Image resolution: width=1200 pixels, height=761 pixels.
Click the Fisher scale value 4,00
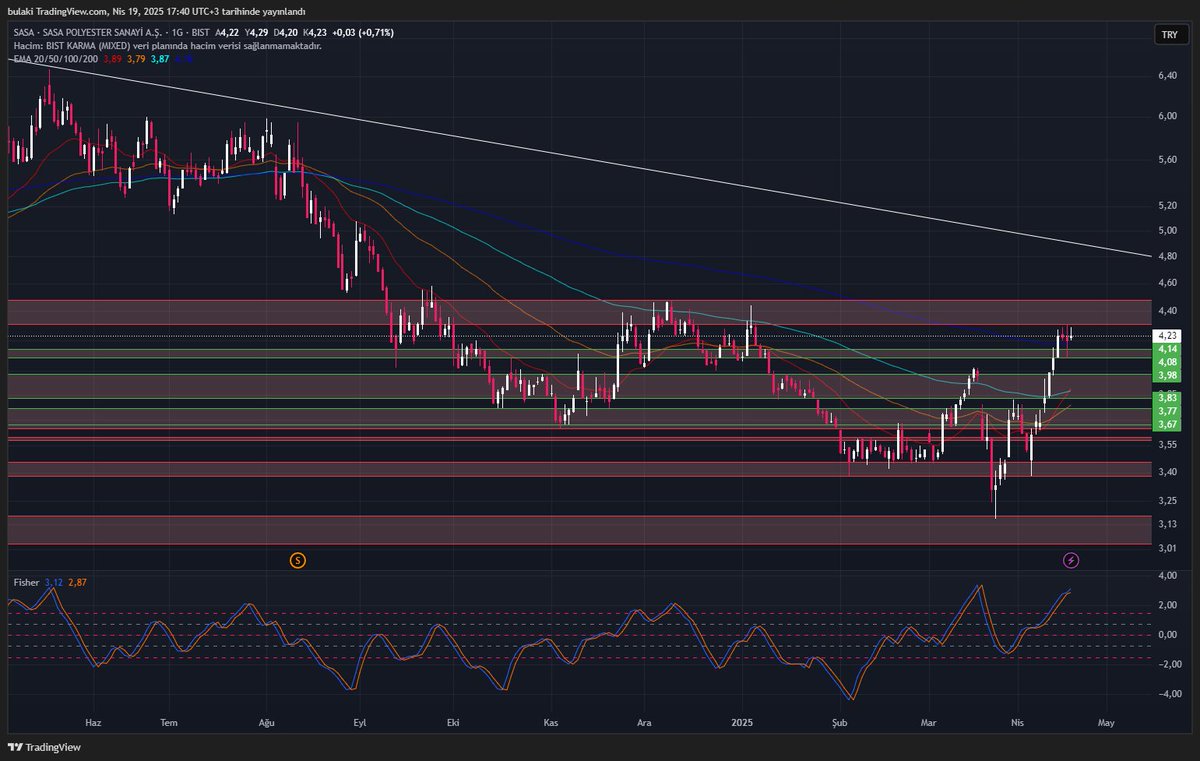pos(1167,576)
